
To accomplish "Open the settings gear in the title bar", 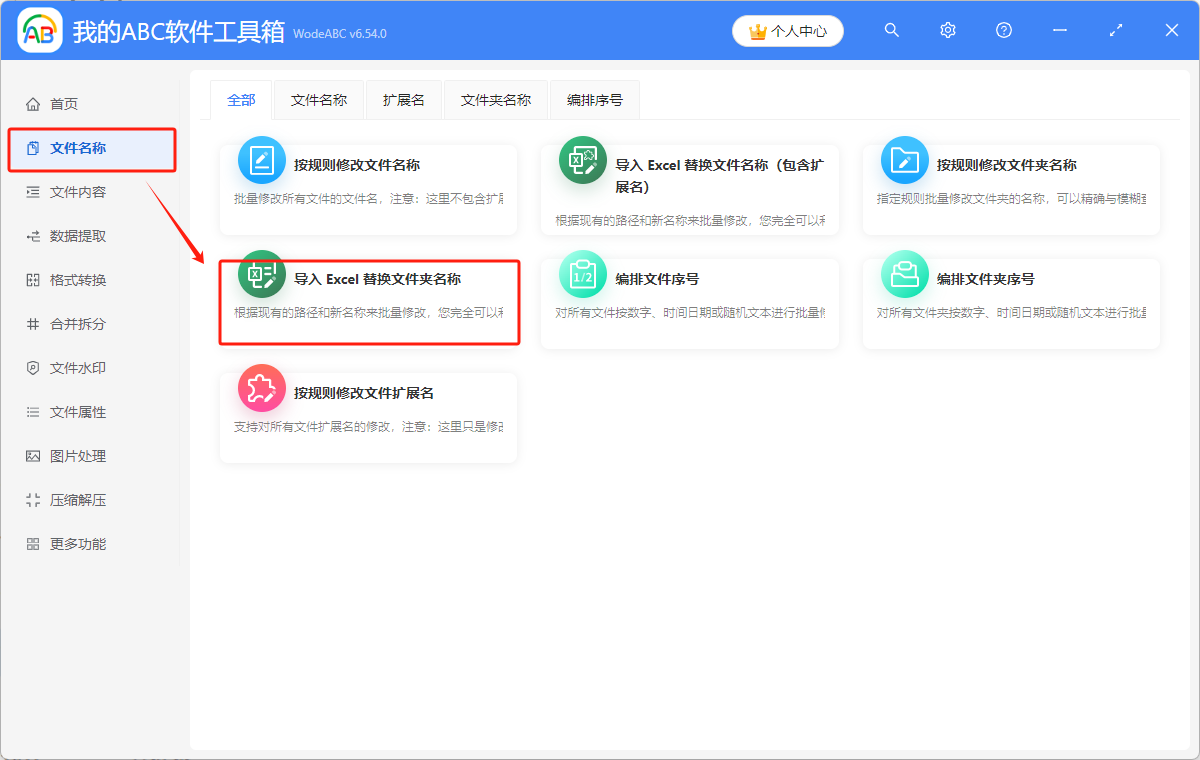I will (947, 30).
